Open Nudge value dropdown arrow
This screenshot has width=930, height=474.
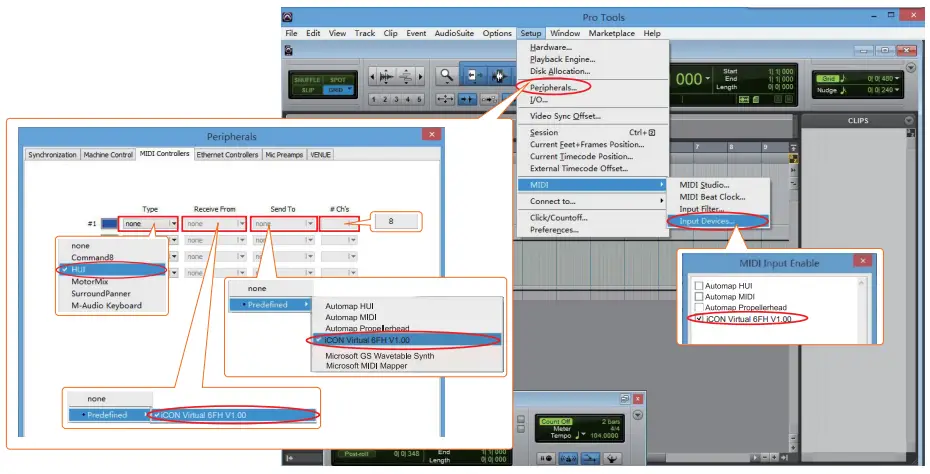(897, 90)
